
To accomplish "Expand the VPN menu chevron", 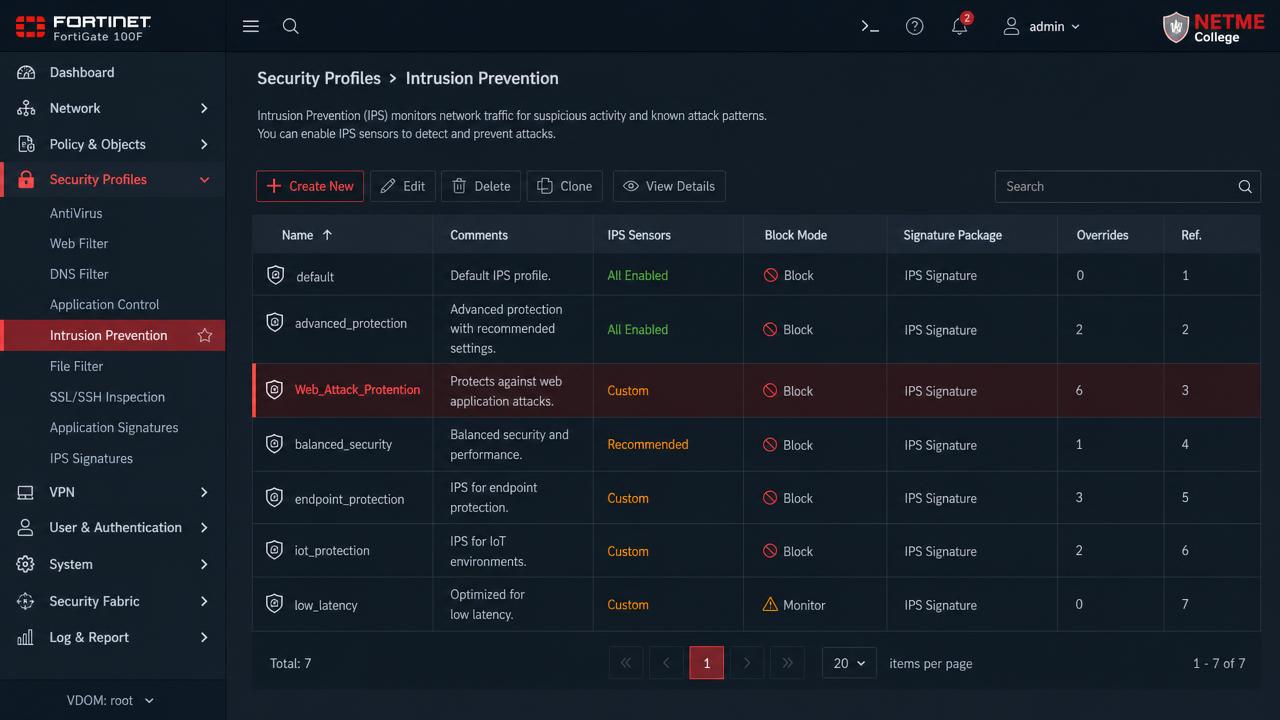I will pyautogui.click(x=204, y=492).
